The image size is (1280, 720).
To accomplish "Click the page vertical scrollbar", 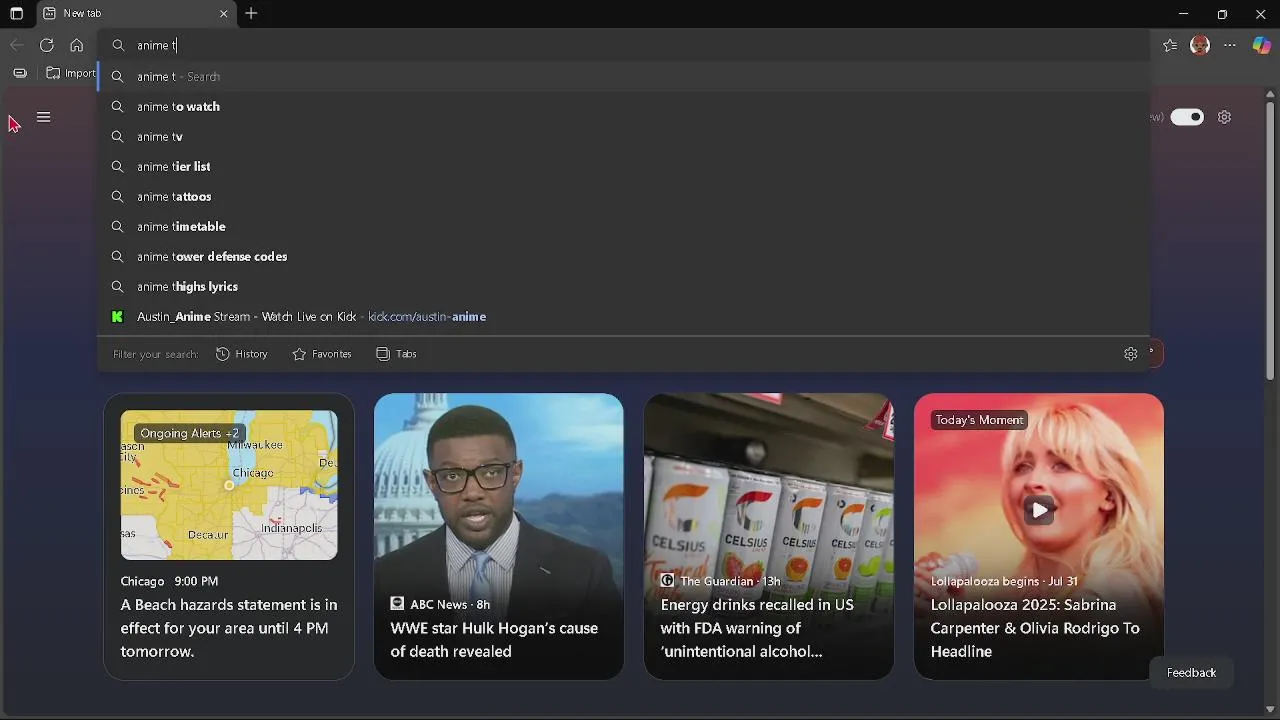I will click(1271, 240).
